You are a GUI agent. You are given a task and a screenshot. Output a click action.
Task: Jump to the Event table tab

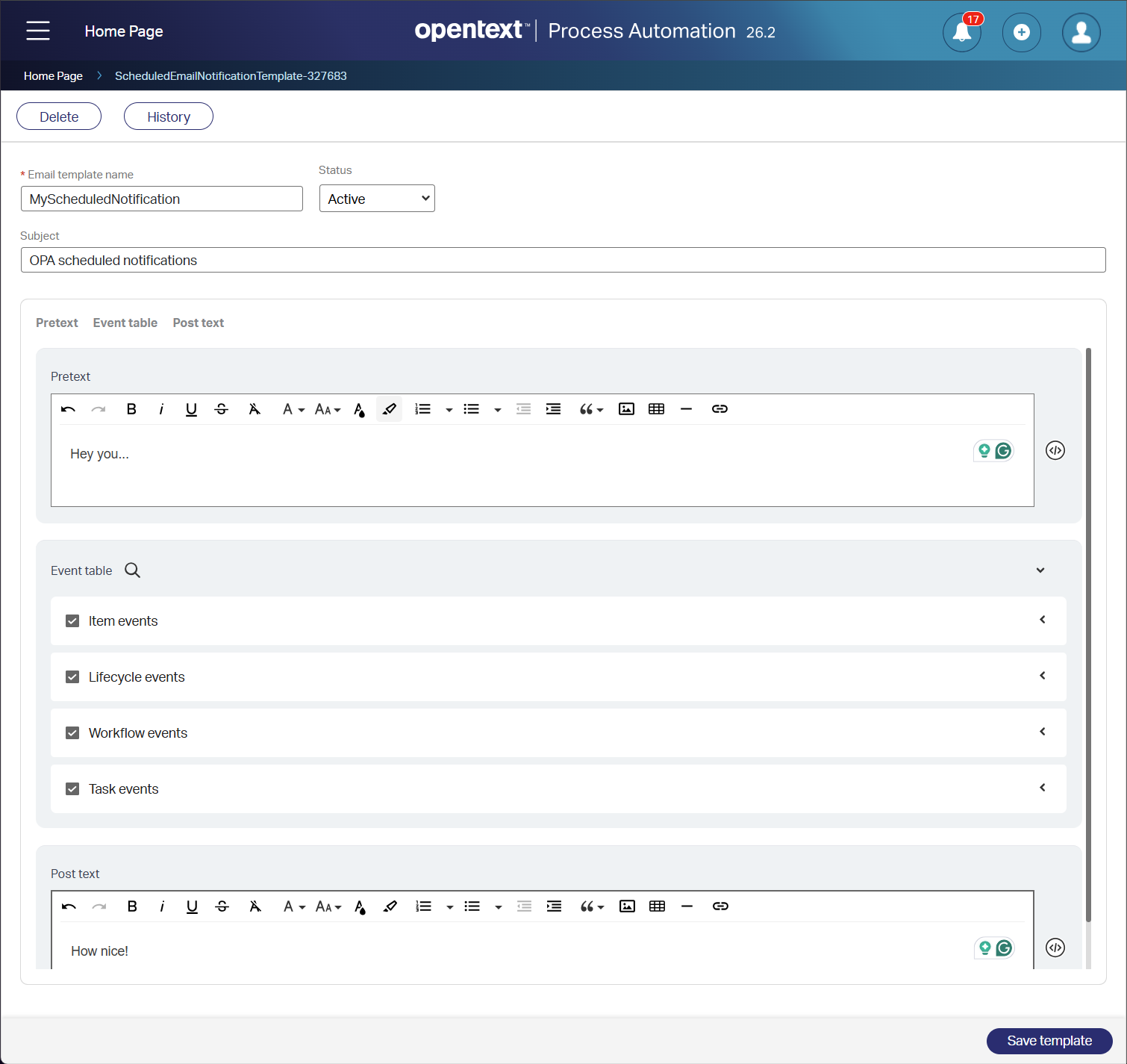point(125,323)
